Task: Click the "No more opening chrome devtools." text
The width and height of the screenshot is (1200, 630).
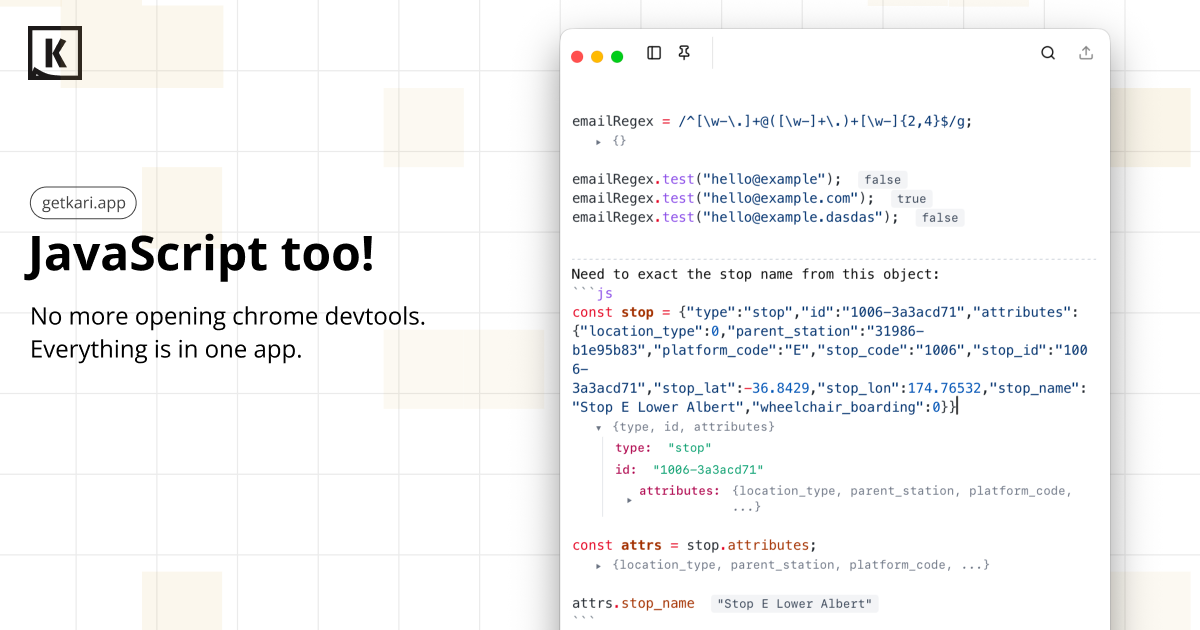Action: (x=228, y=316)
